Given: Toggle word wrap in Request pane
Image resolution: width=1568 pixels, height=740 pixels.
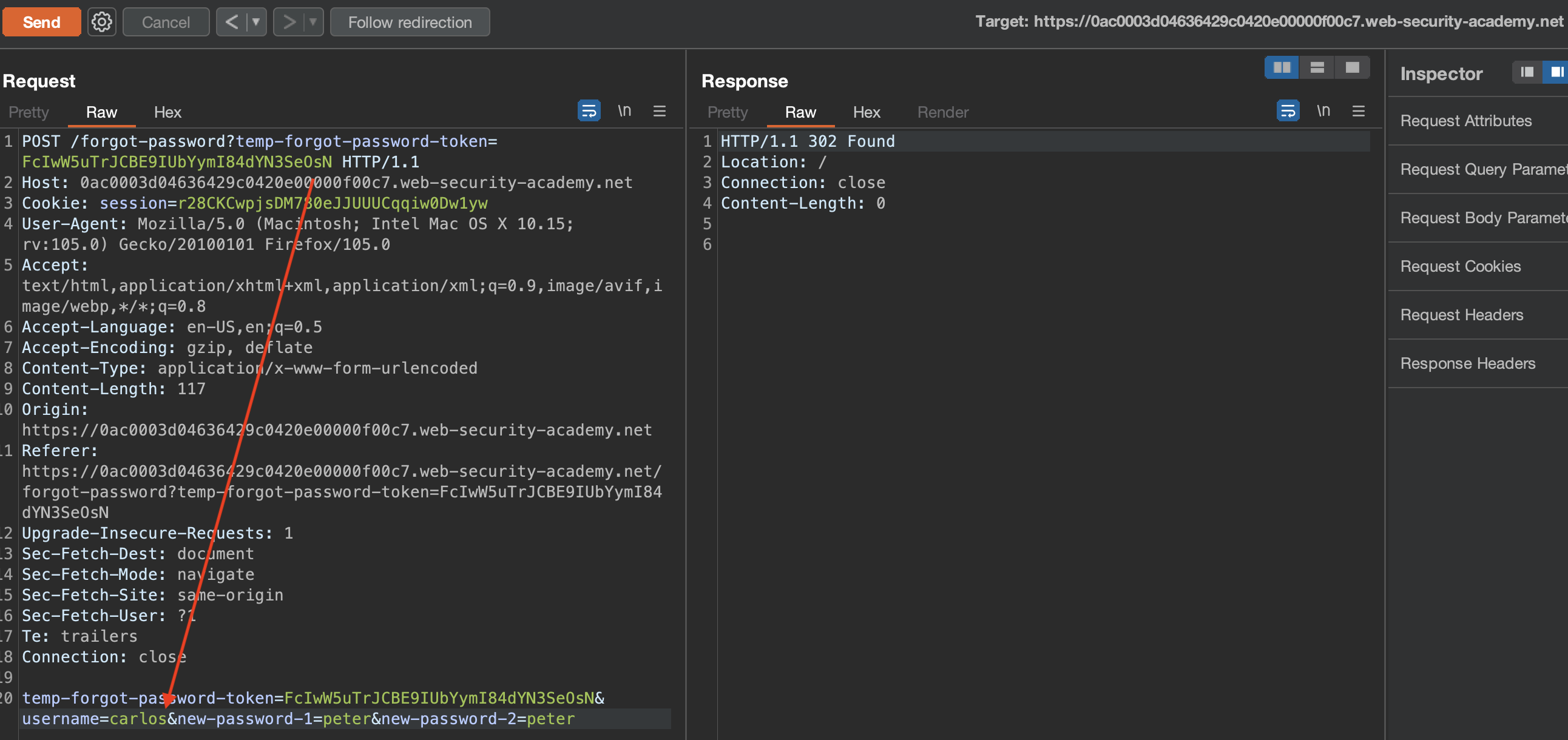Looking at the screenshot, I should coord(589,112).
